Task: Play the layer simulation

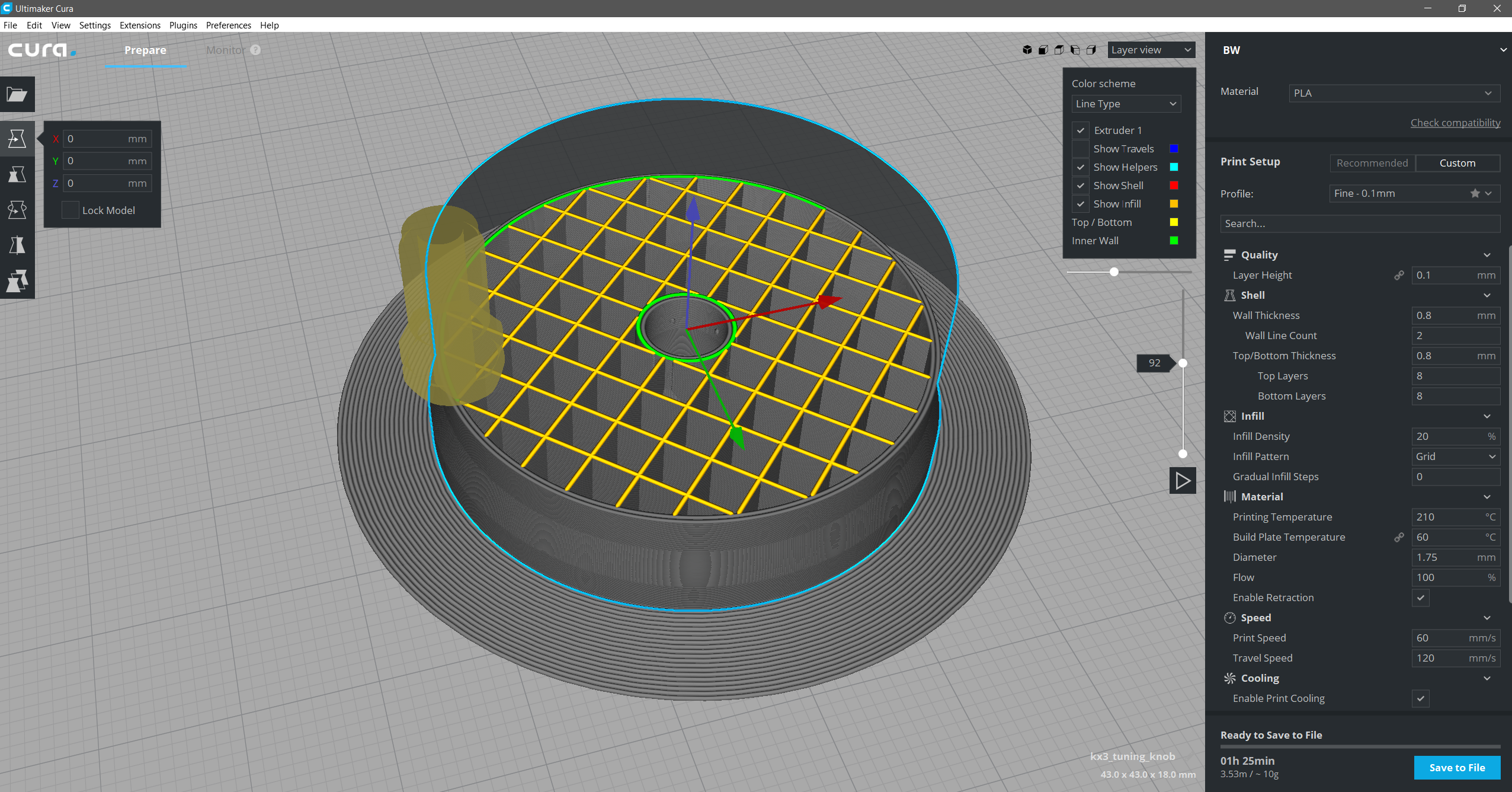Action: [x=1182, y=481]
